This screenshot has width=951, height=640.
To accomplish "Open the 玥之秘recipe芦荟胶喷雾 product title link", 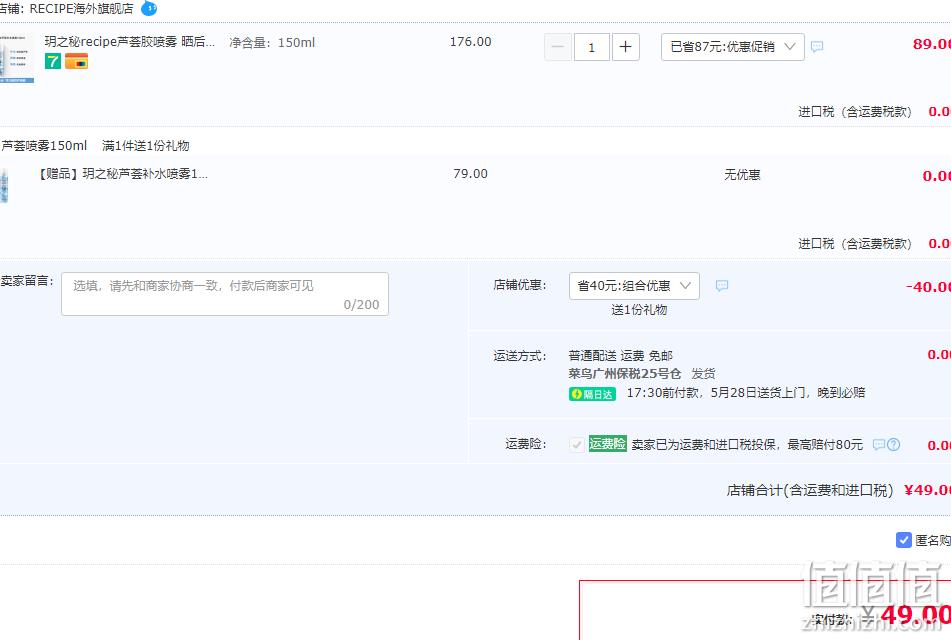I will (130, 42).
